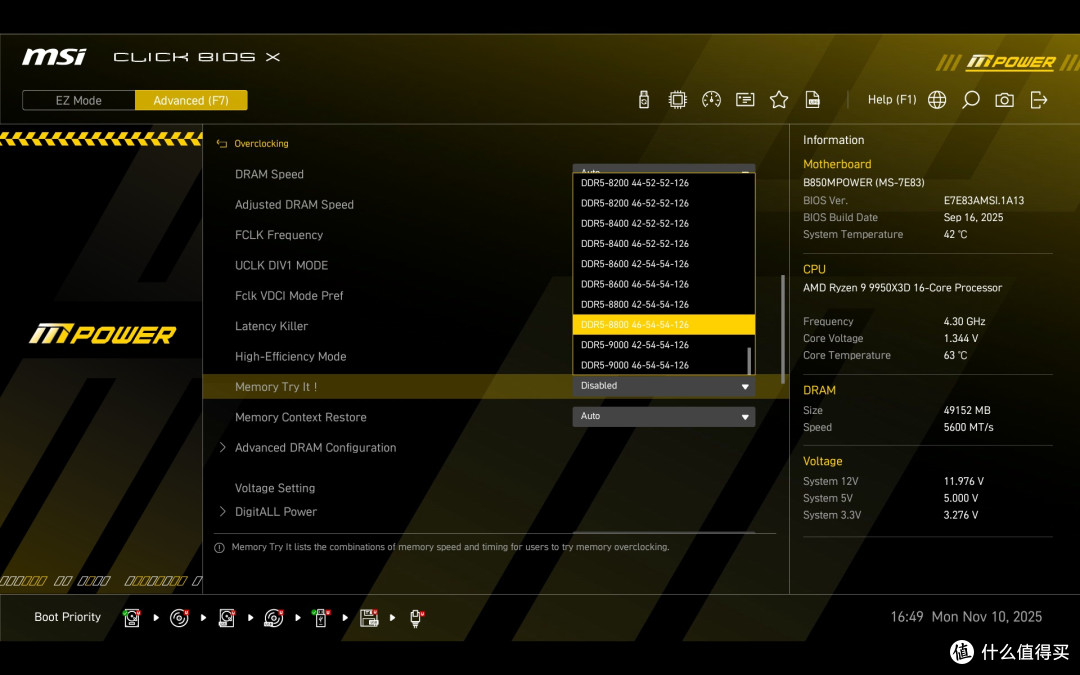The height and width of the screenshot is (675, 1080).
Task: Expand DigitALL Power submenu
Action: pyautogui.click(x=276, y=512)
